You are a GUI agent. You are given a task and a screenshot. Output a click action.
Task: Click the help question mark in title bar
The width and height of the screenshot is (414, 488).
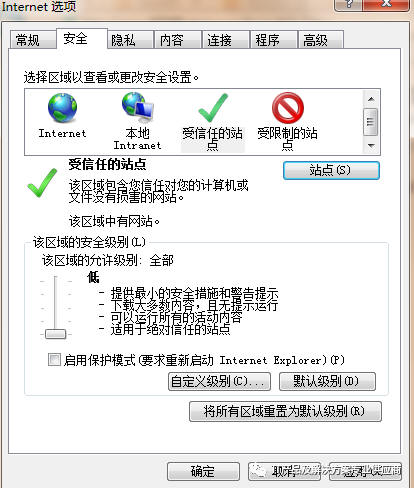point(348,4)
